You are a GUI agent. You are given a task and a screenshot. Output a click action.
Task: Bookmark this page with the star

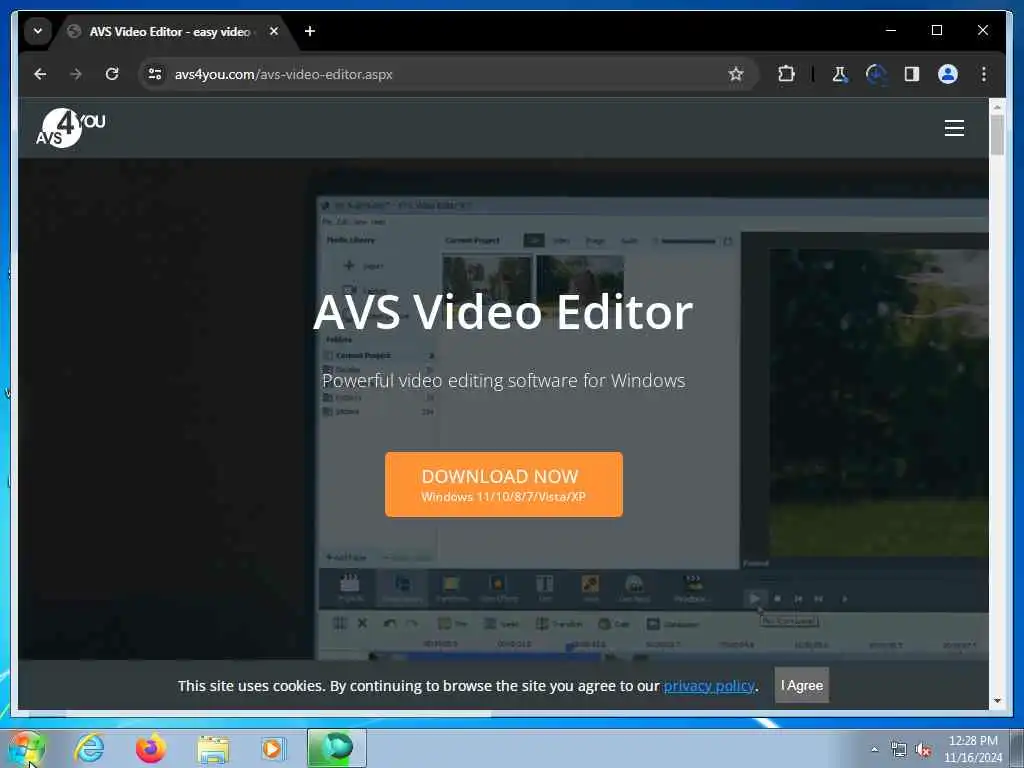(736, 74)
